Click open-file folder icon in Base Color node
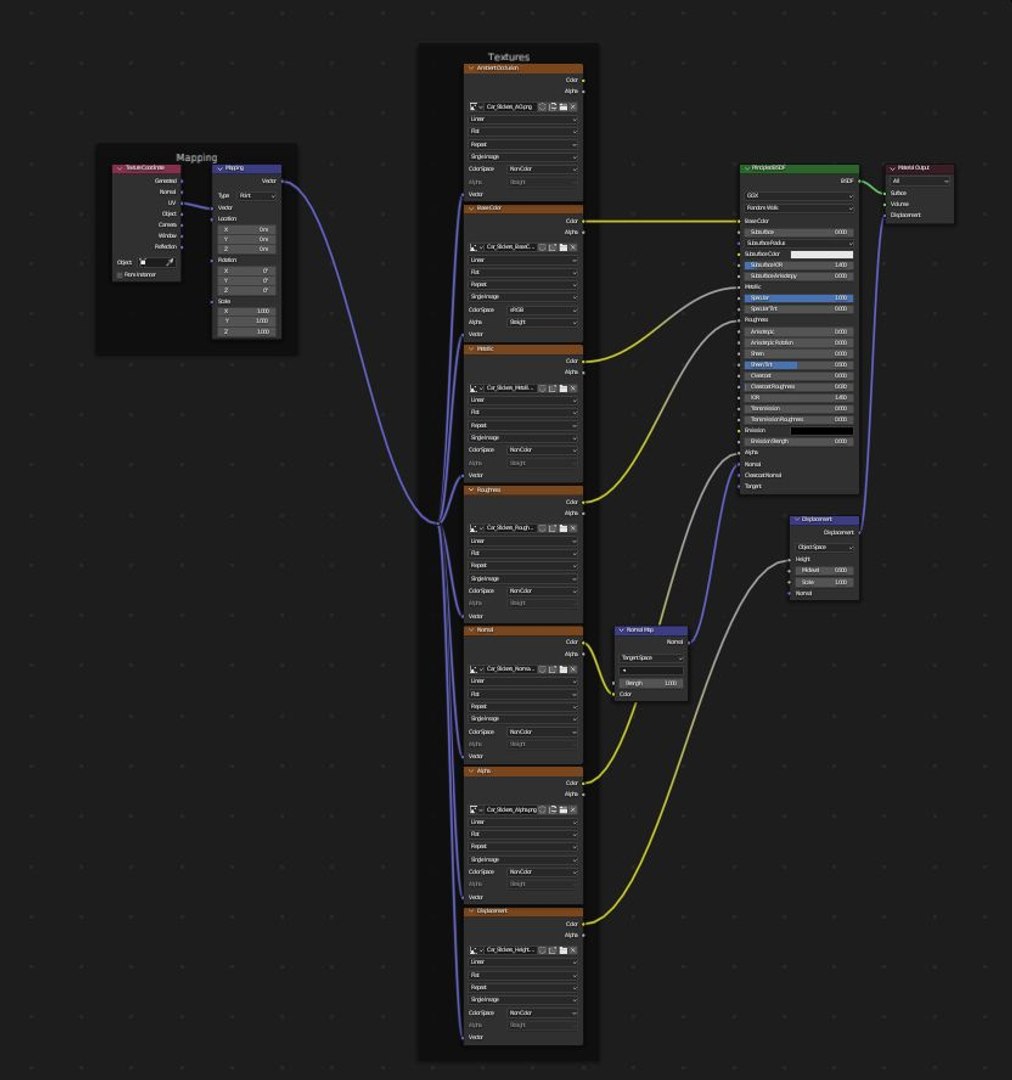Viewport: 1012px width, 1080px height. pos(563,247)
